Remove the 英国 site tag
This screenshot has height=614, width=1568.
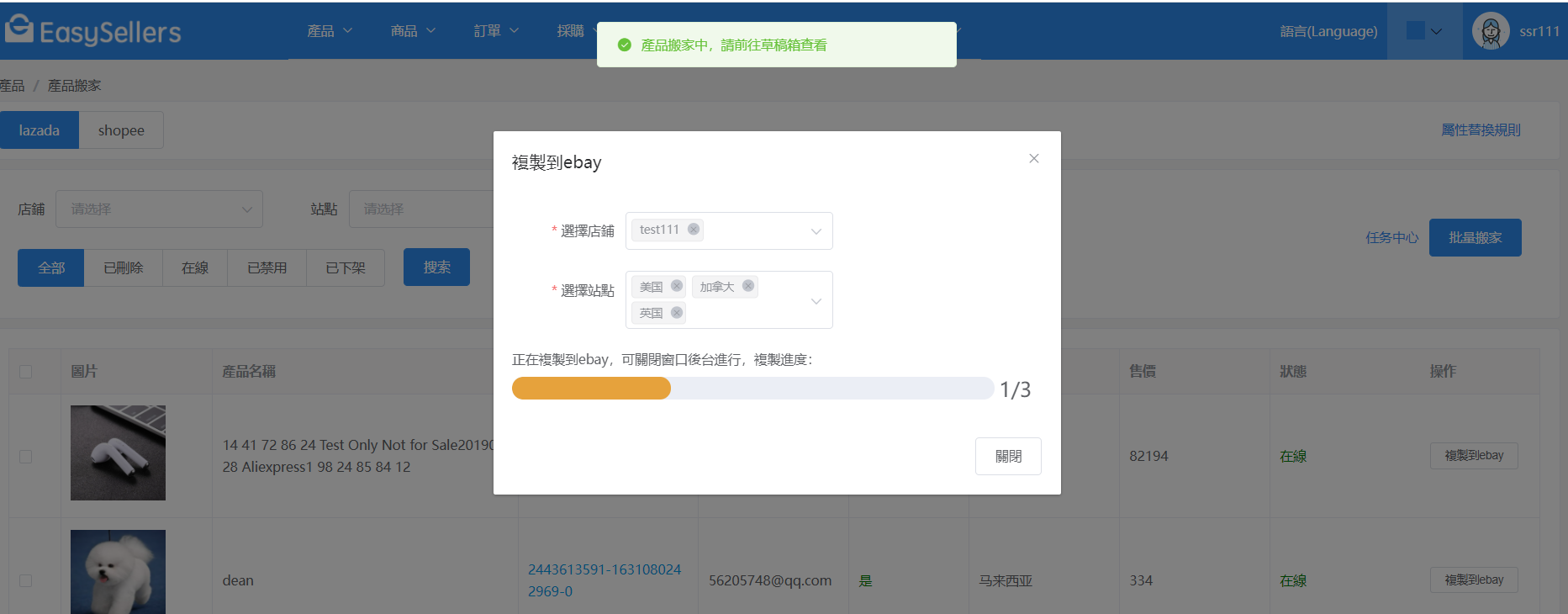point(677,312)
